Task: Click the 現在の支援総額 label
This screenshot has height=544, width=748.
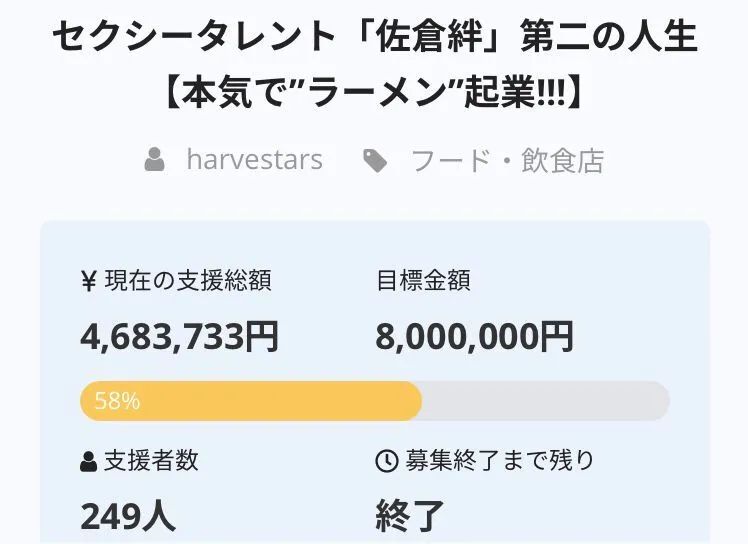Action: pyautogui.click(x=188, y=281)
